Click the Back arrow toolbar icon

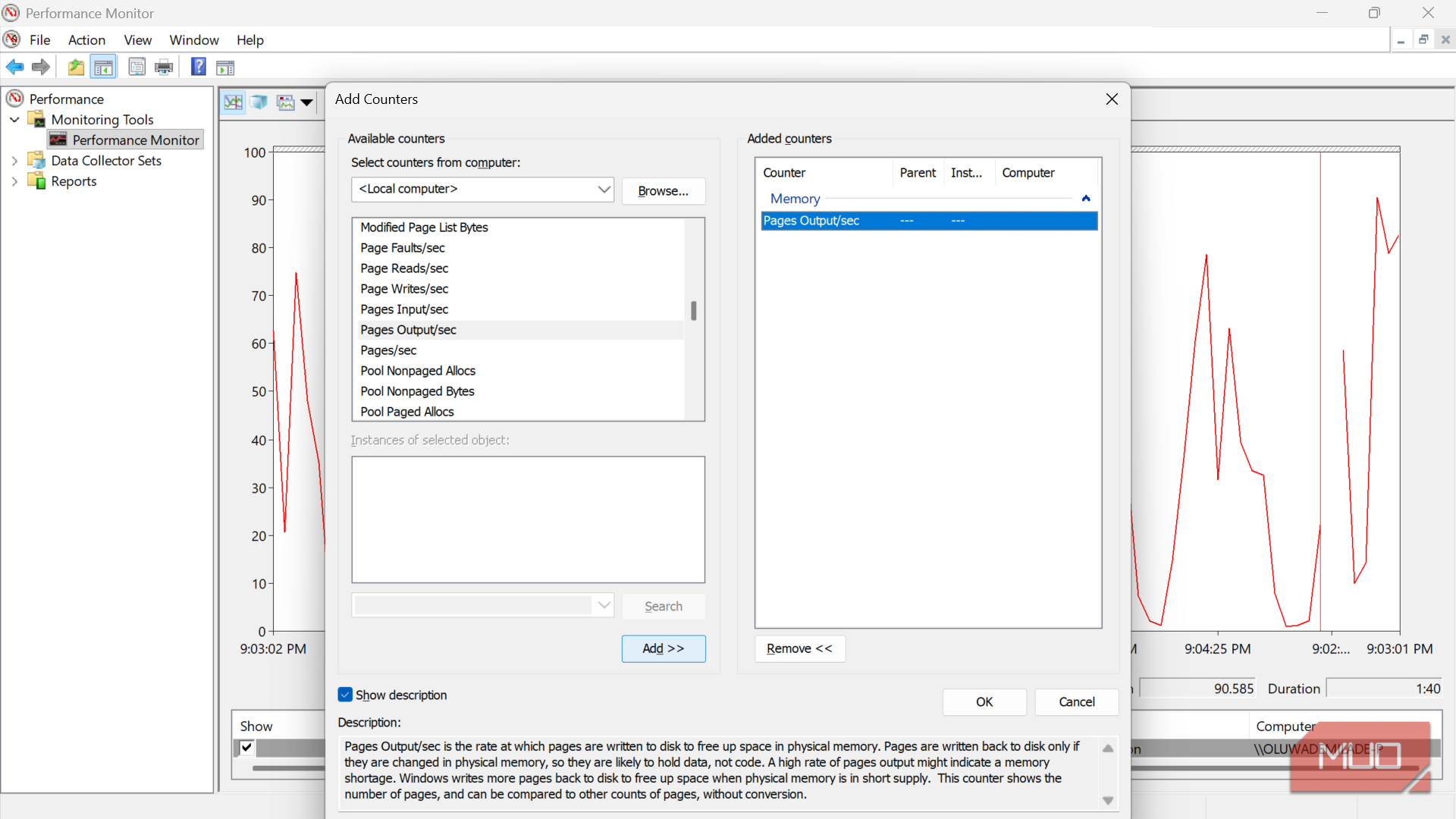pyautogui.click(x=14, y=67)
